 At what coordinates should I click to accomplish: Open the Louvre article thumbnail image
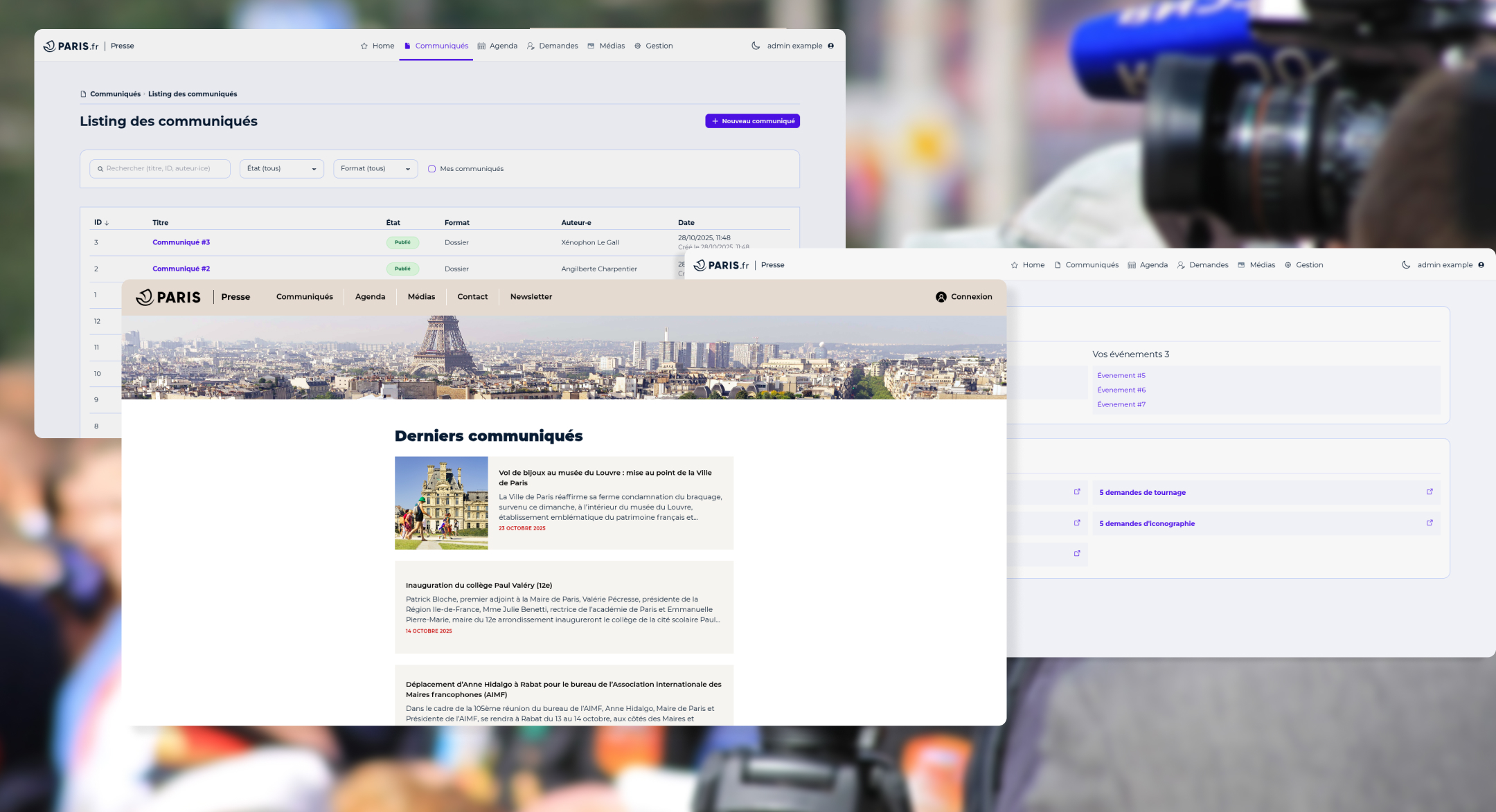(x=441, y=503)
